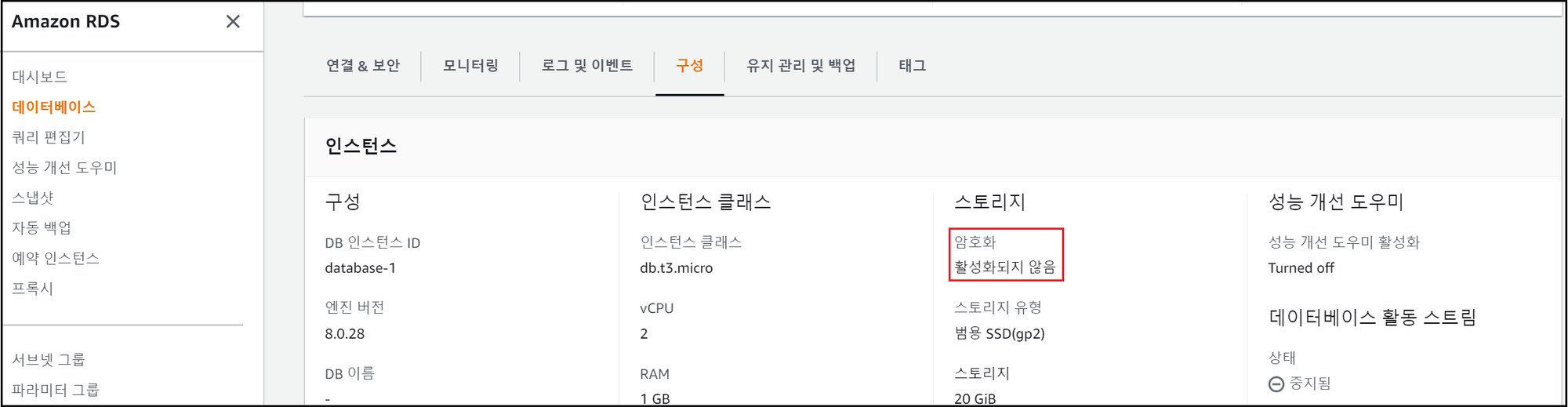Screen dimensions: 1568x407
Task: Click the 인스턴스 클래스 column heading
Action: coord(706,202)
